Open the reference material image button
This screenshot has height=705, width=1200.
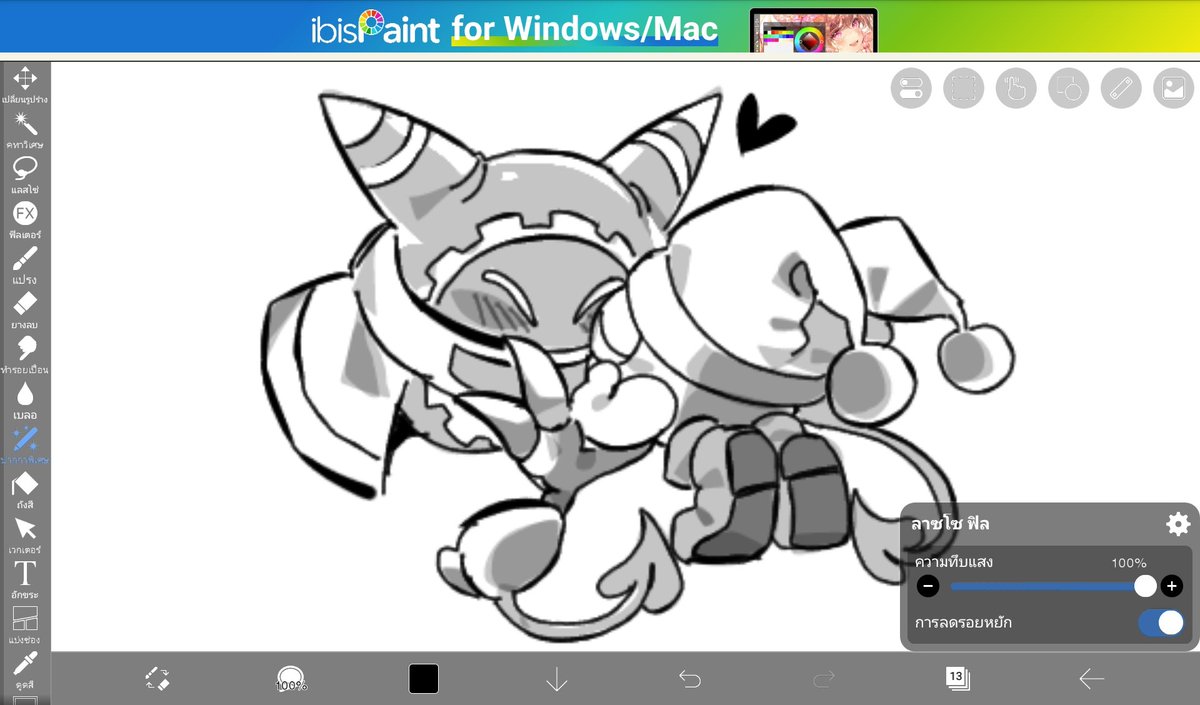tap(1174, 88)
